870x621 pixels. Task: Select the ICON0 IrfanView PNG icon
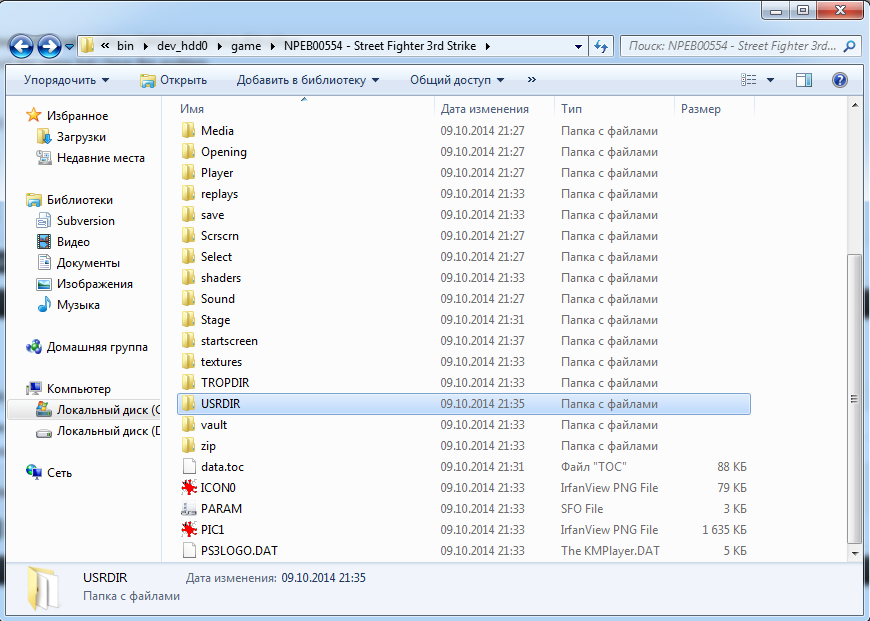point(189,487)
